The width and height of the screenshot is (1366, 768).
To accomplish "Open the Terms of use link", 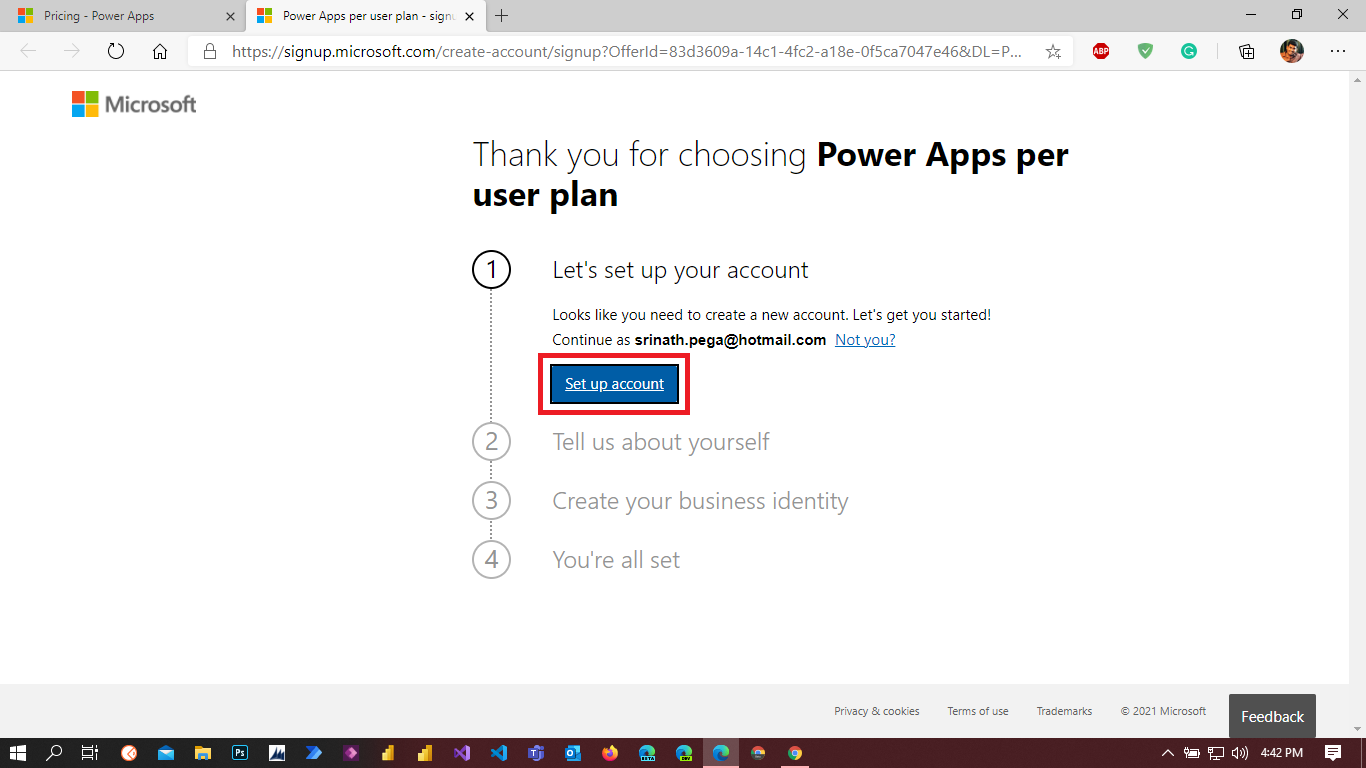I will click(x=977, y=711).
